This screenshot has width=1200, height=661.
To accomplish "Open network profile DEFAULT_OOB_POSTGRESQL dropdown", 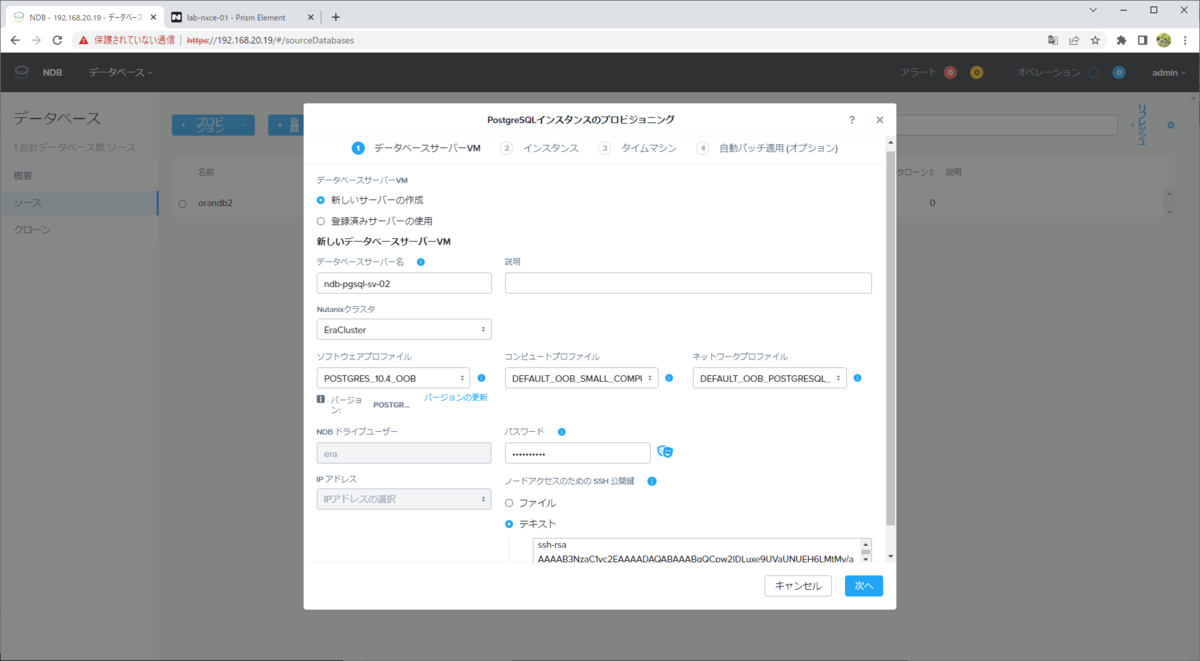I will [x=770, y=378].
